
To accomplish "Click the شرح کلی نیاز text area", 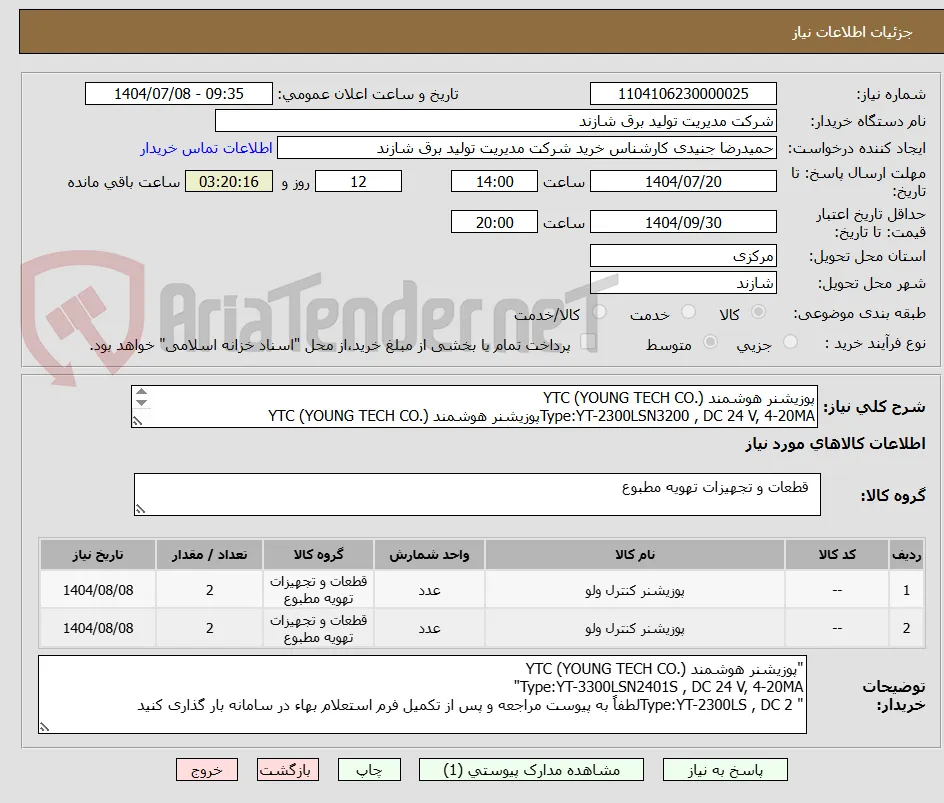I will pos(474,407).
